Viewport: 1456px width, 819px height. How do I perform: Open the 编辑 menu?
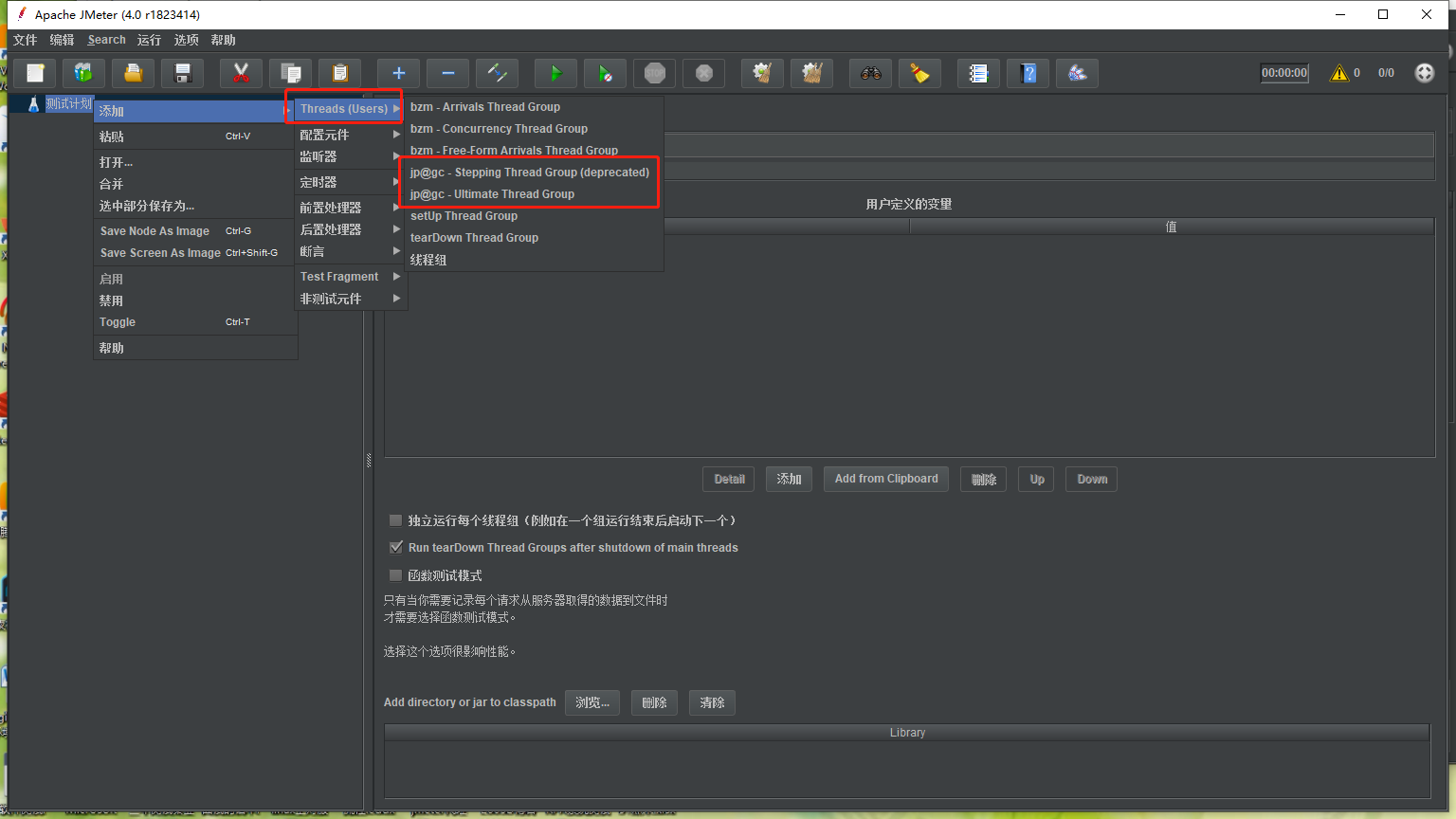[x=62, y=40]
